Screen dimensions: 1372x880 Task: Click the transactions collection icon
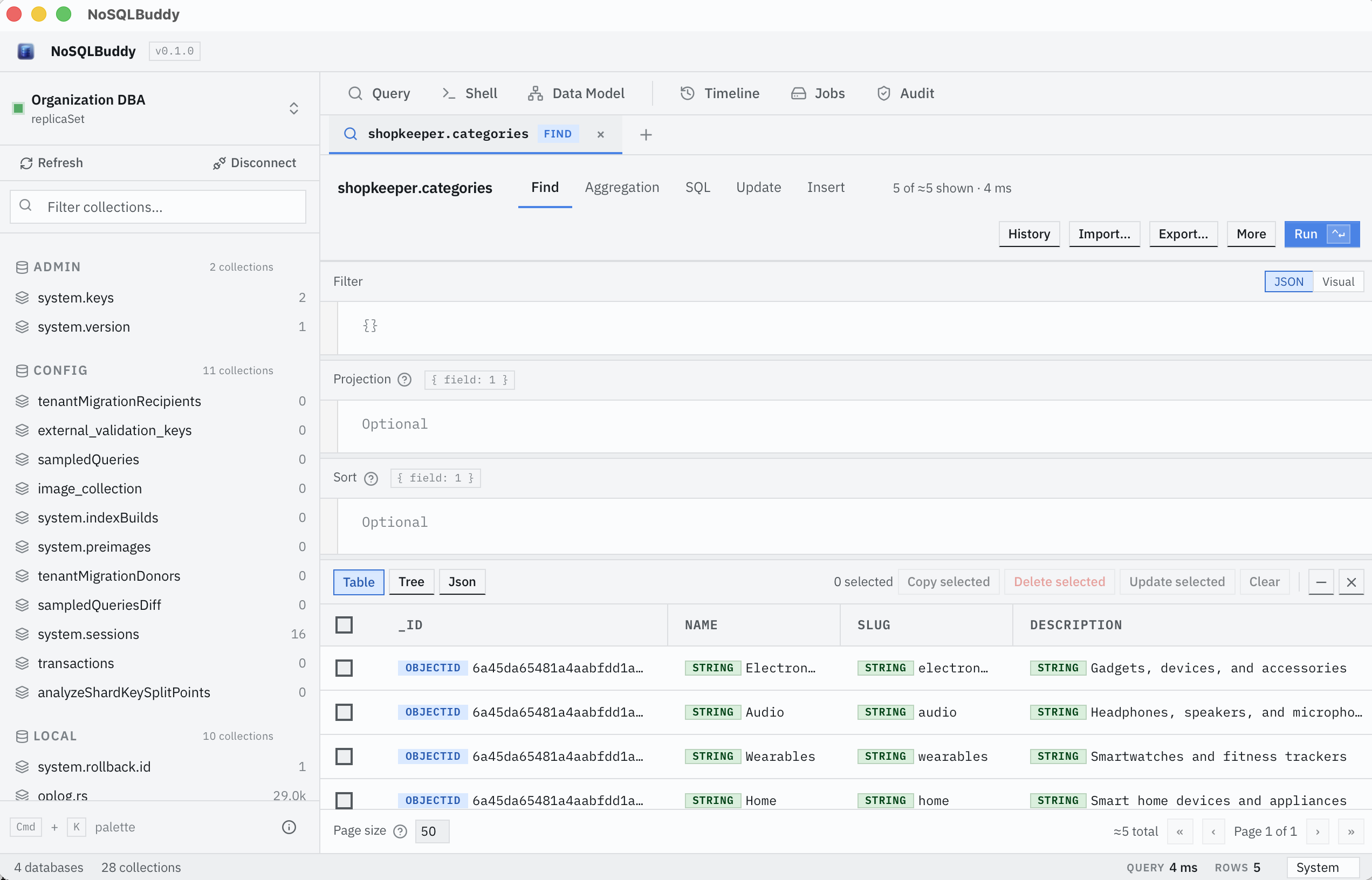[22, 663]
